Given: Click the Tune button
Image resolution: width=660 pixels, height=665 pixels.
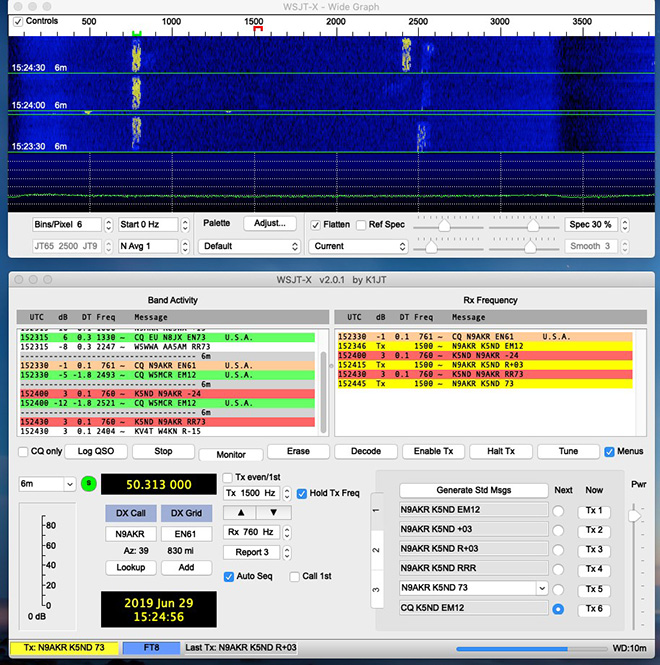Looking at the screenshot, I should pyautogui.click(x=568, y=451).
